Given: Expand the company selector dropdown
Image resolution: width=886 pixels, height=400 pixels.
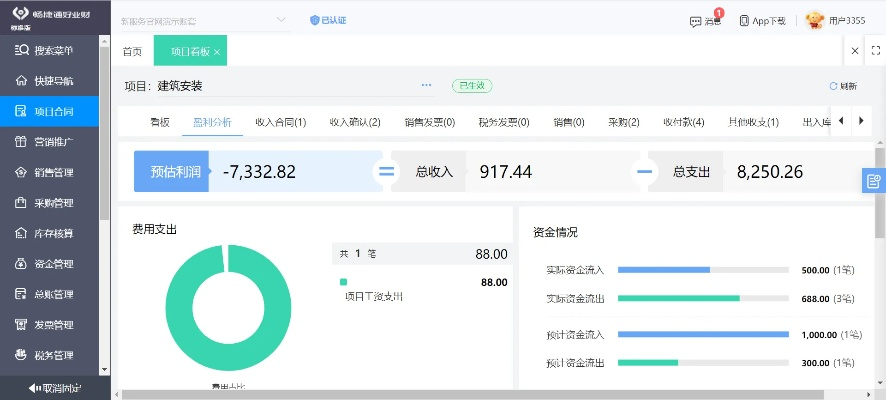Looking at the screenshot, I should click(x=280, y=20).
